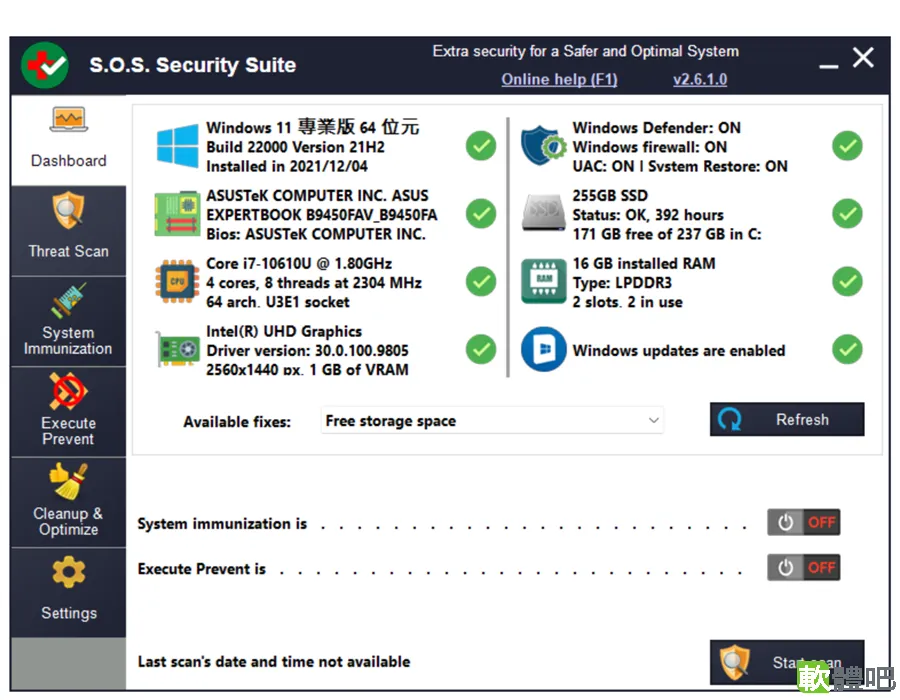
Task: Click the Windows updates icon
Action: point(544,349)
